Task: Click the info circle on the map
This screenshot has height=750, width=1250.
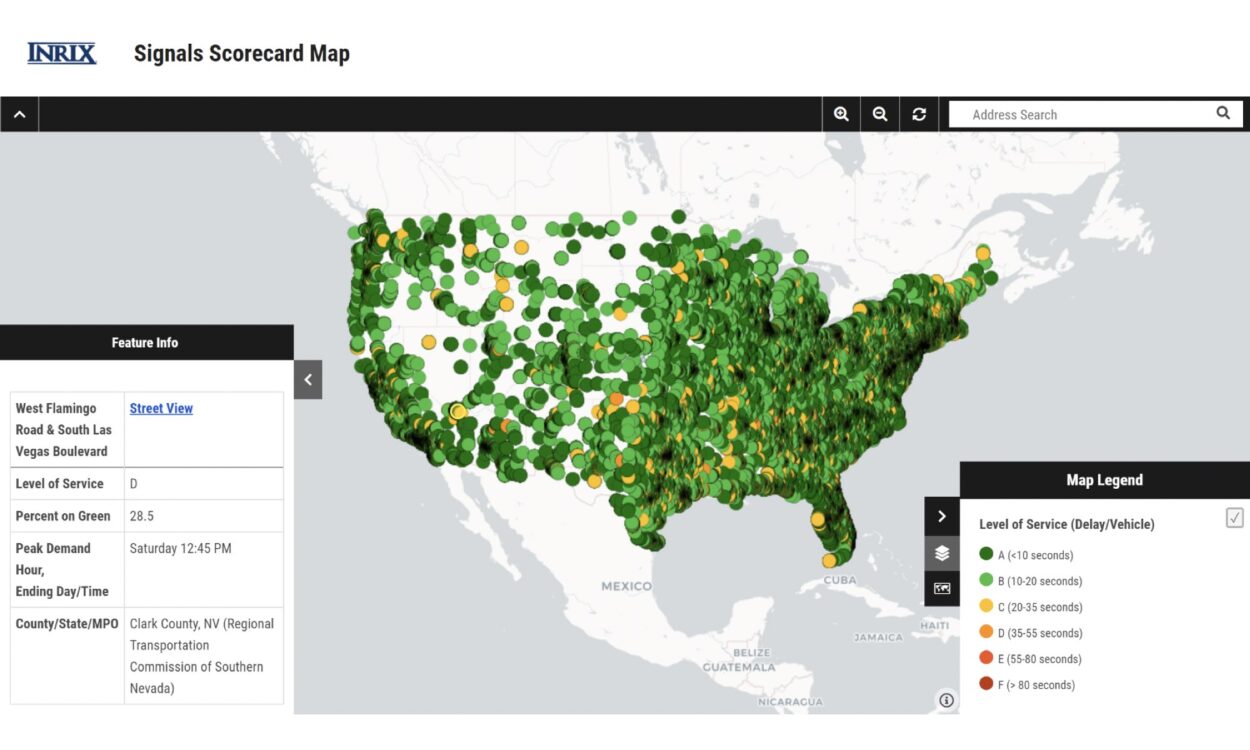Action: [946, 700]
